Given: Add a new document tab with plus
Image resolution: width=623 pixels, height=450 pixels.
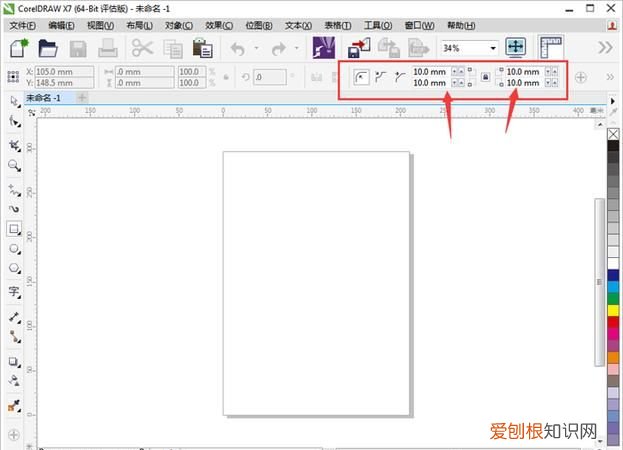Looking at the screenshot, I should click(82, 97).
